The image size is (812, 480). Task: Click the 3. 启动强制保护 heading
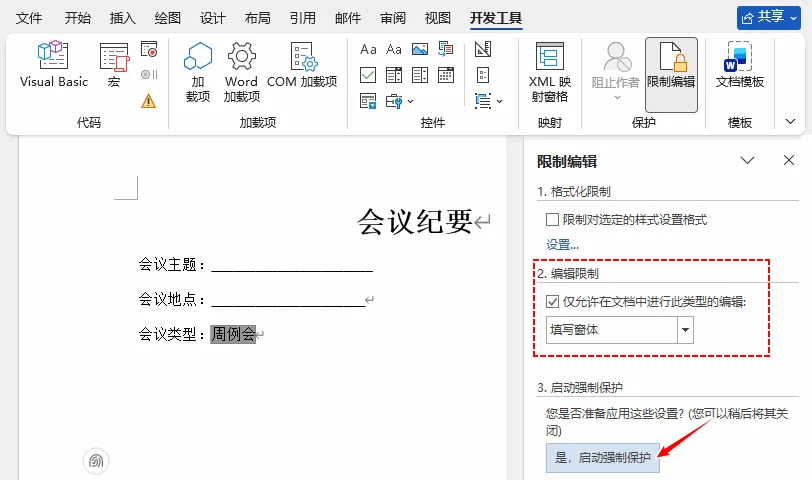pyautogui.click(x=580, y=387)
